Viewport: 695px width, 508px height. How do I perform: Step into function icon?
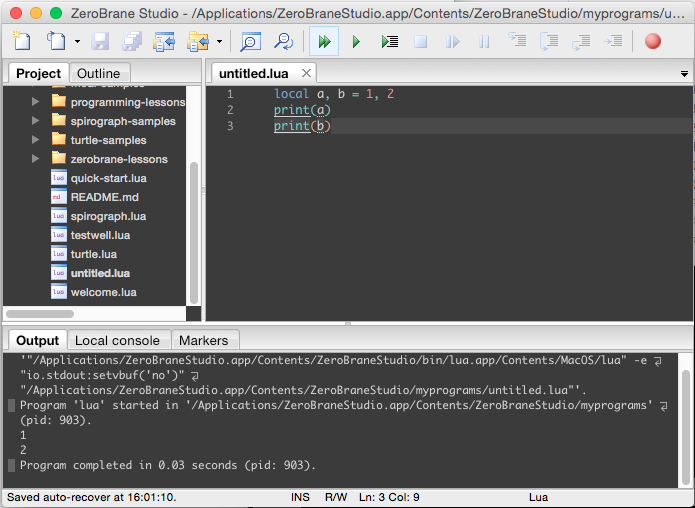[x=517, y=41]
